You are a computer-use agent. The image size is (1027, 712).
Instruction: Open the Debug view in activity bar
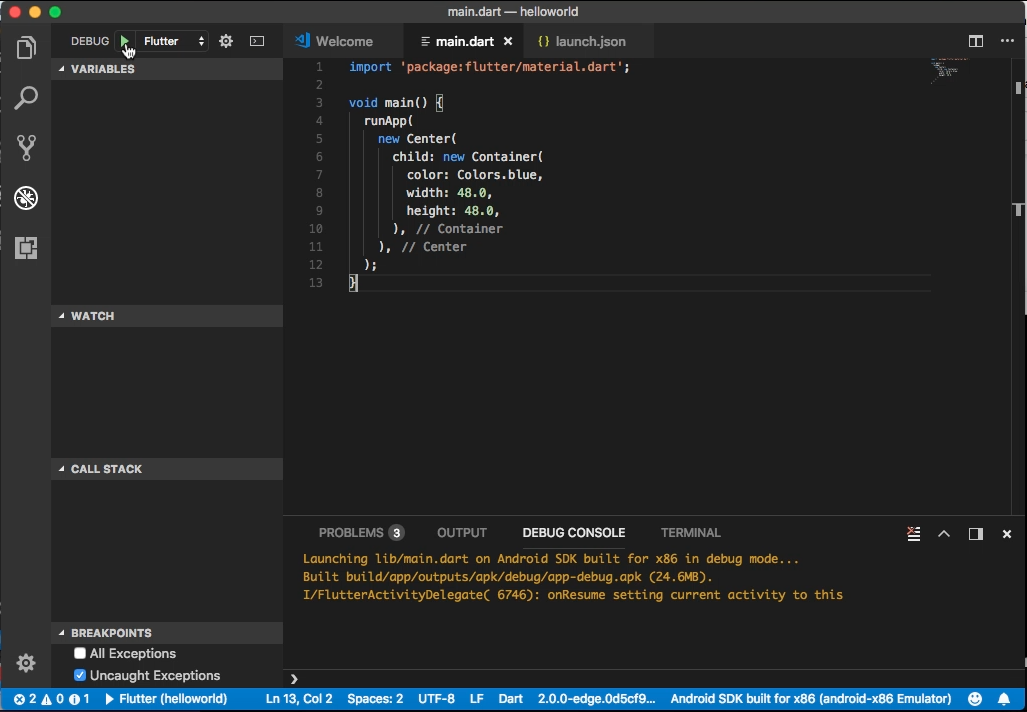[26, 198]
